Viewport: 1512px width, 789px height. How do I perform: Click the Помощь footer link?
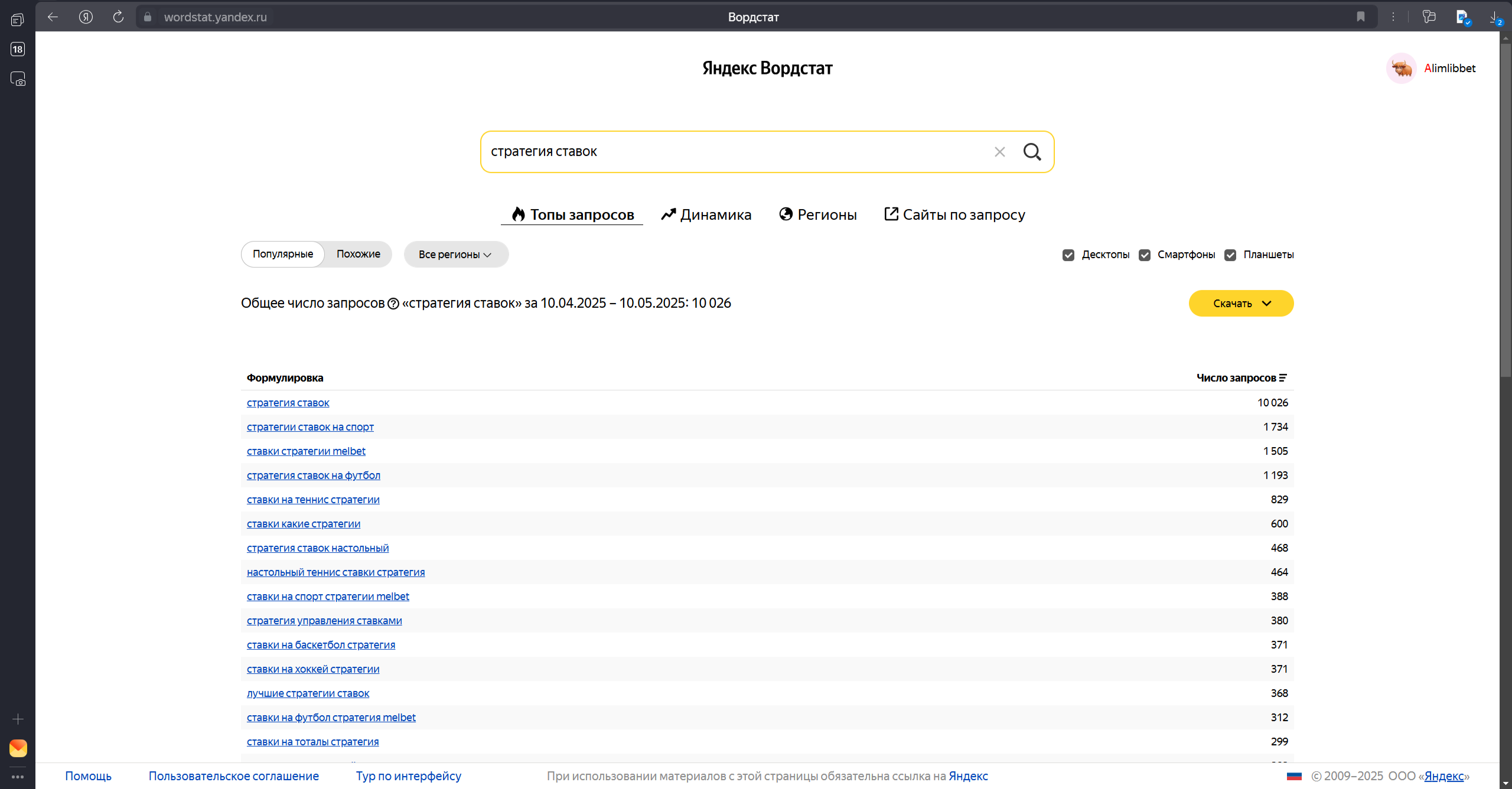click(88, 776)
